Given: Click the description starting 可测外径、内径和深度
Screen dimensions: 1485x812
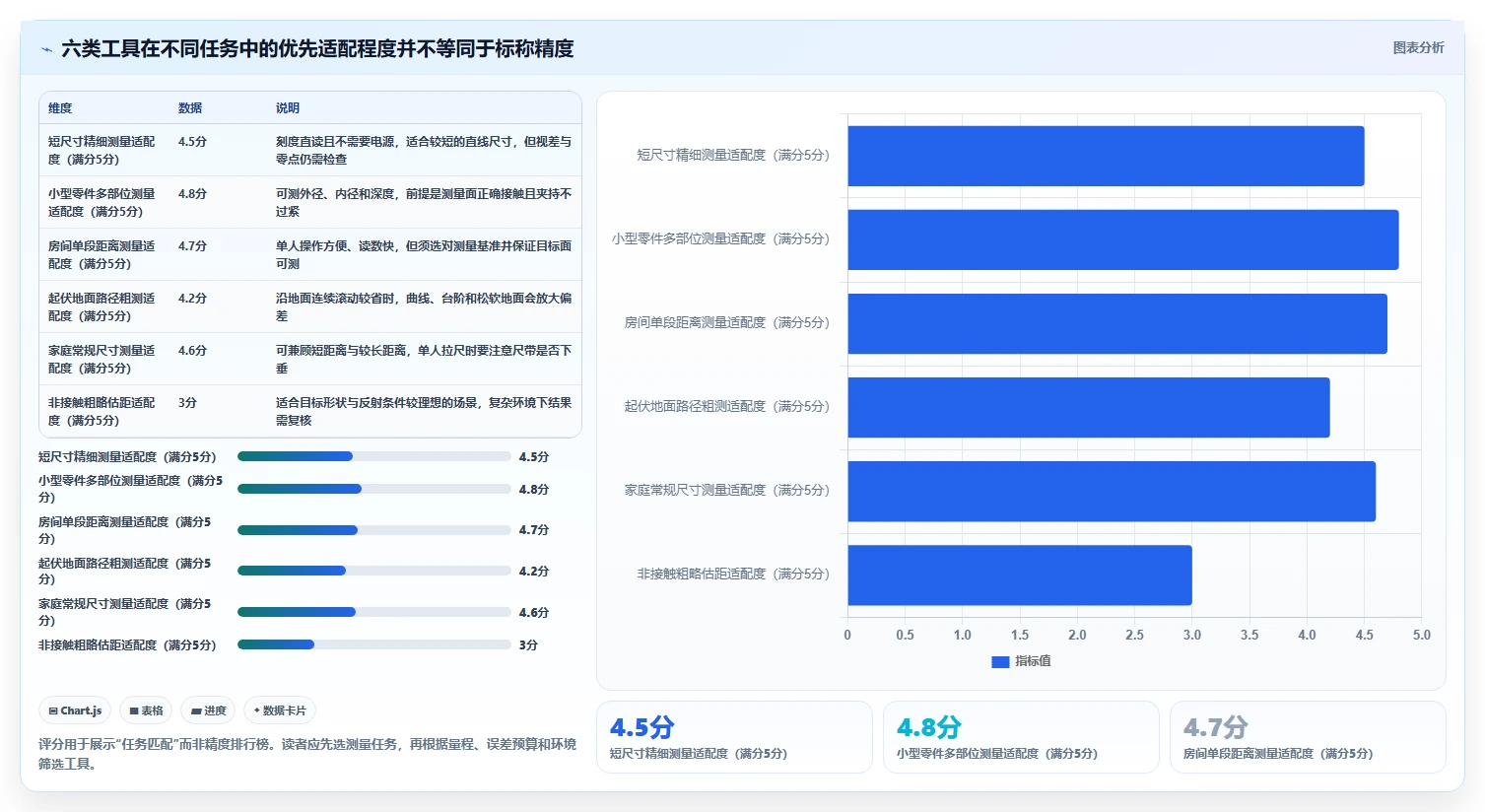Looking at the screenshot, I should (x=424, y=202).
